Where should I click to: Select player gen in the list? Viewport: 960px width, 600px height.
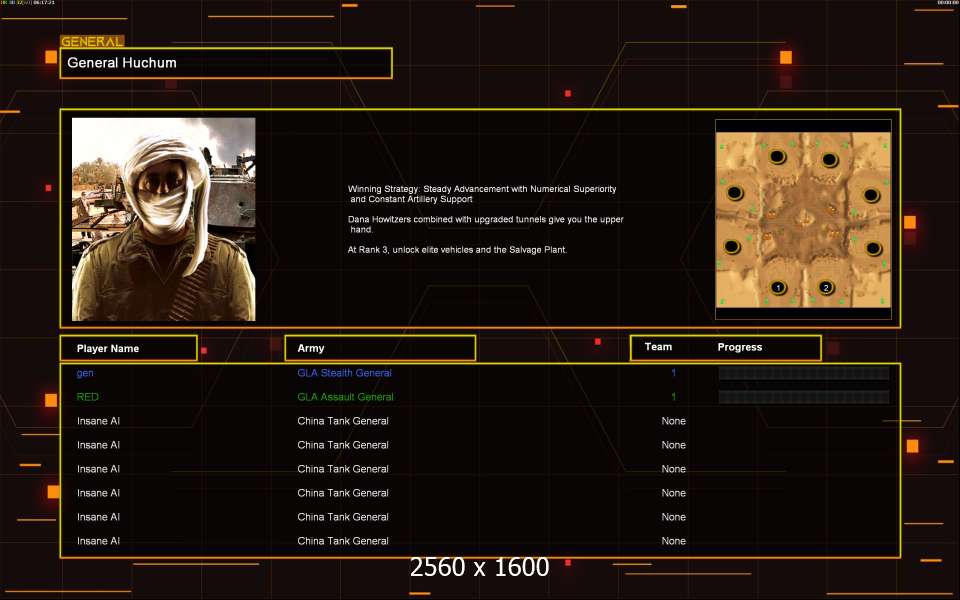(85, 373)
